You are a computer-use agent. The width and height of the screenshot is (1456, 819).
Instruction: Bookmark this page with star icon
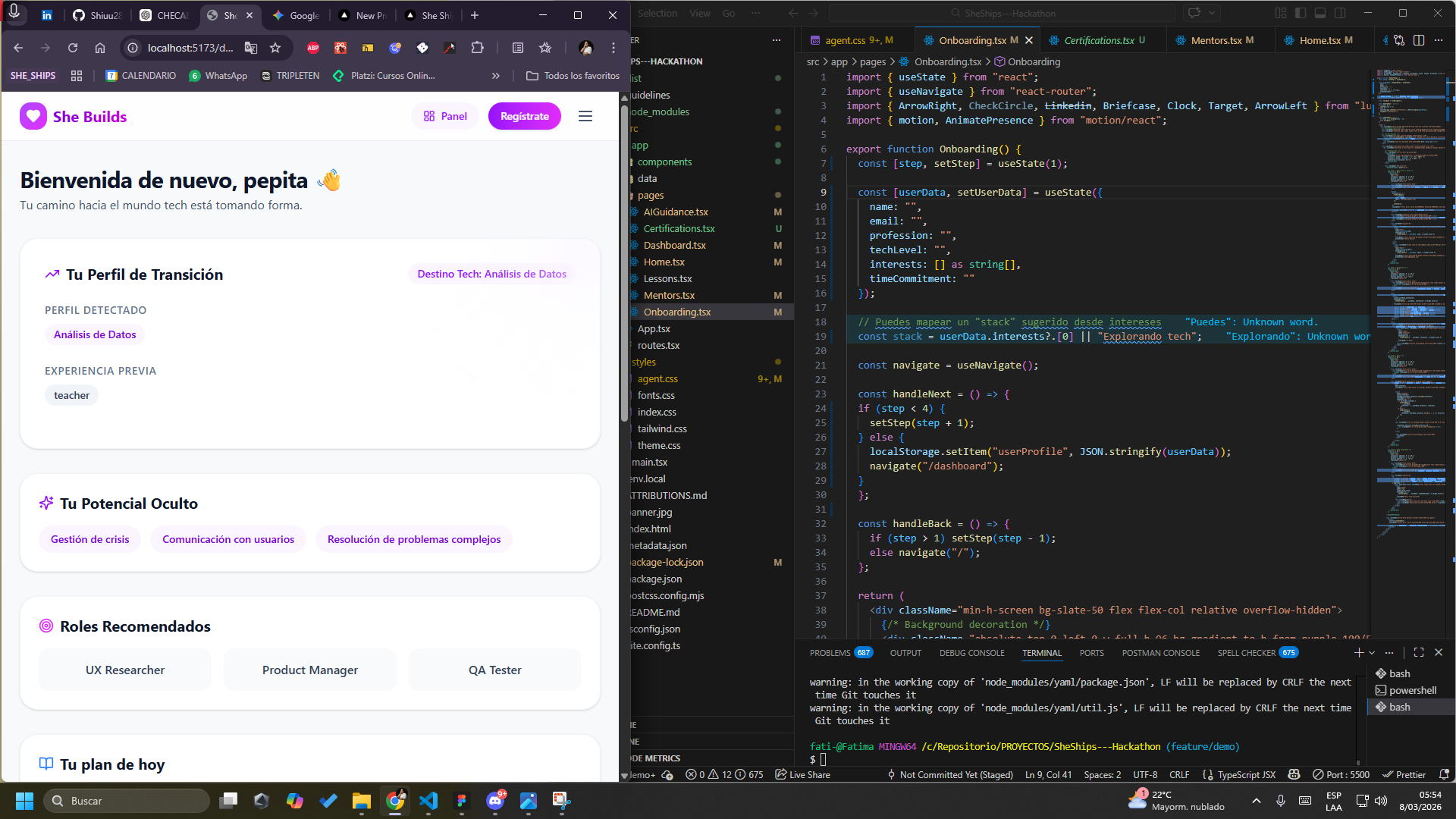(275, 48)
